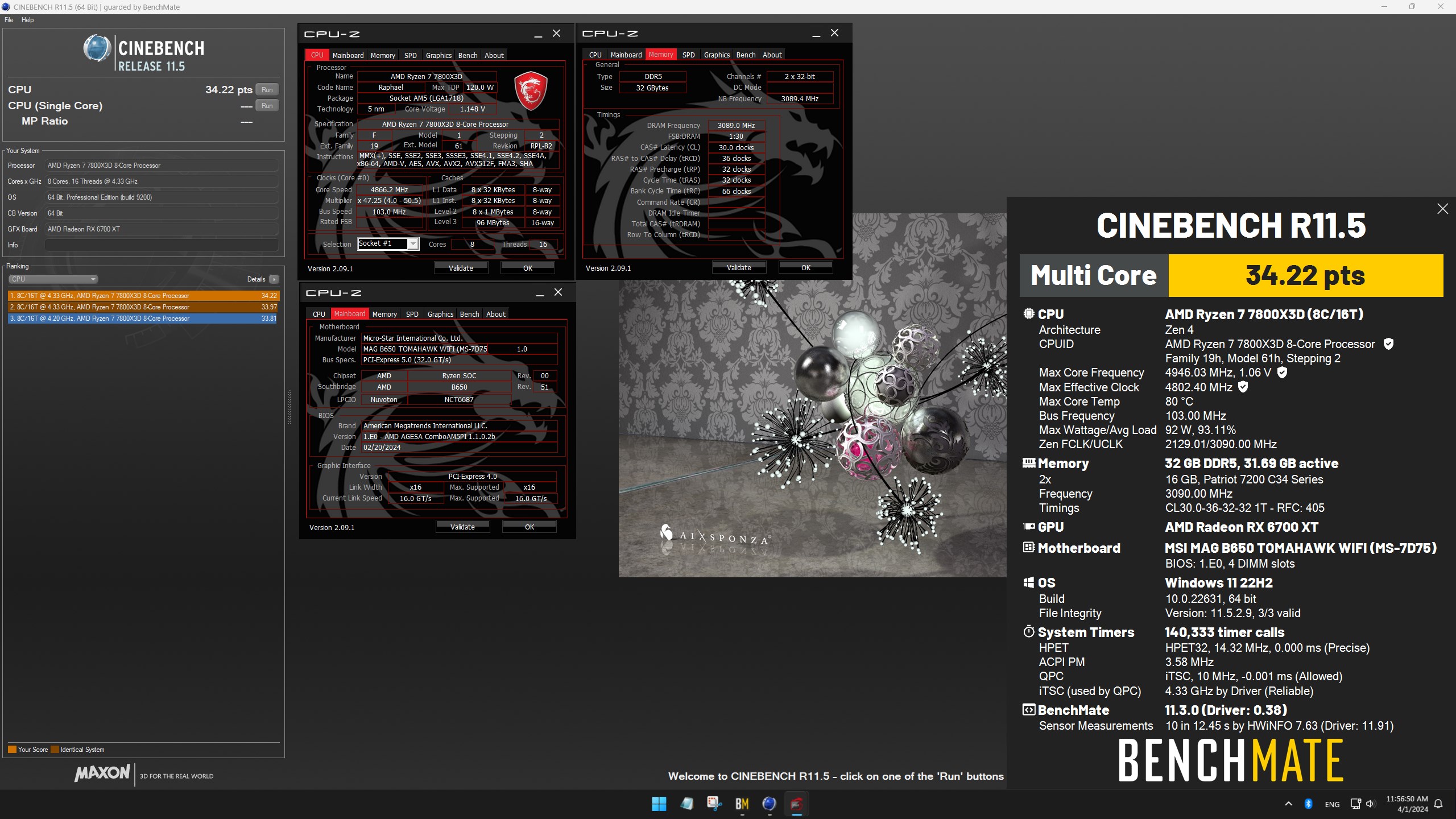Click the ENG language indicator
Image resolution: width=1456 pixels, height=819 pixels.
pyautogui.click(x=1332, y=804)
